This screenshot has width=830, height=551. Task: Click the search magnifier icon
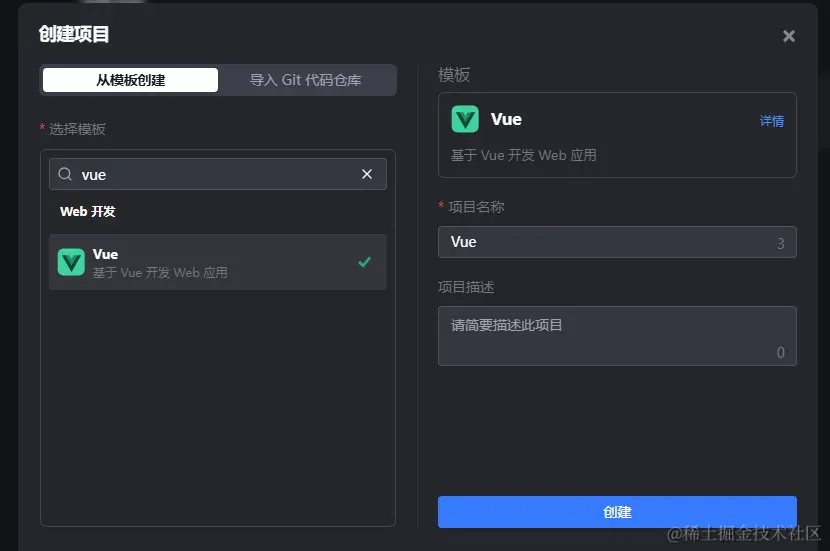[x=65, y=174]
